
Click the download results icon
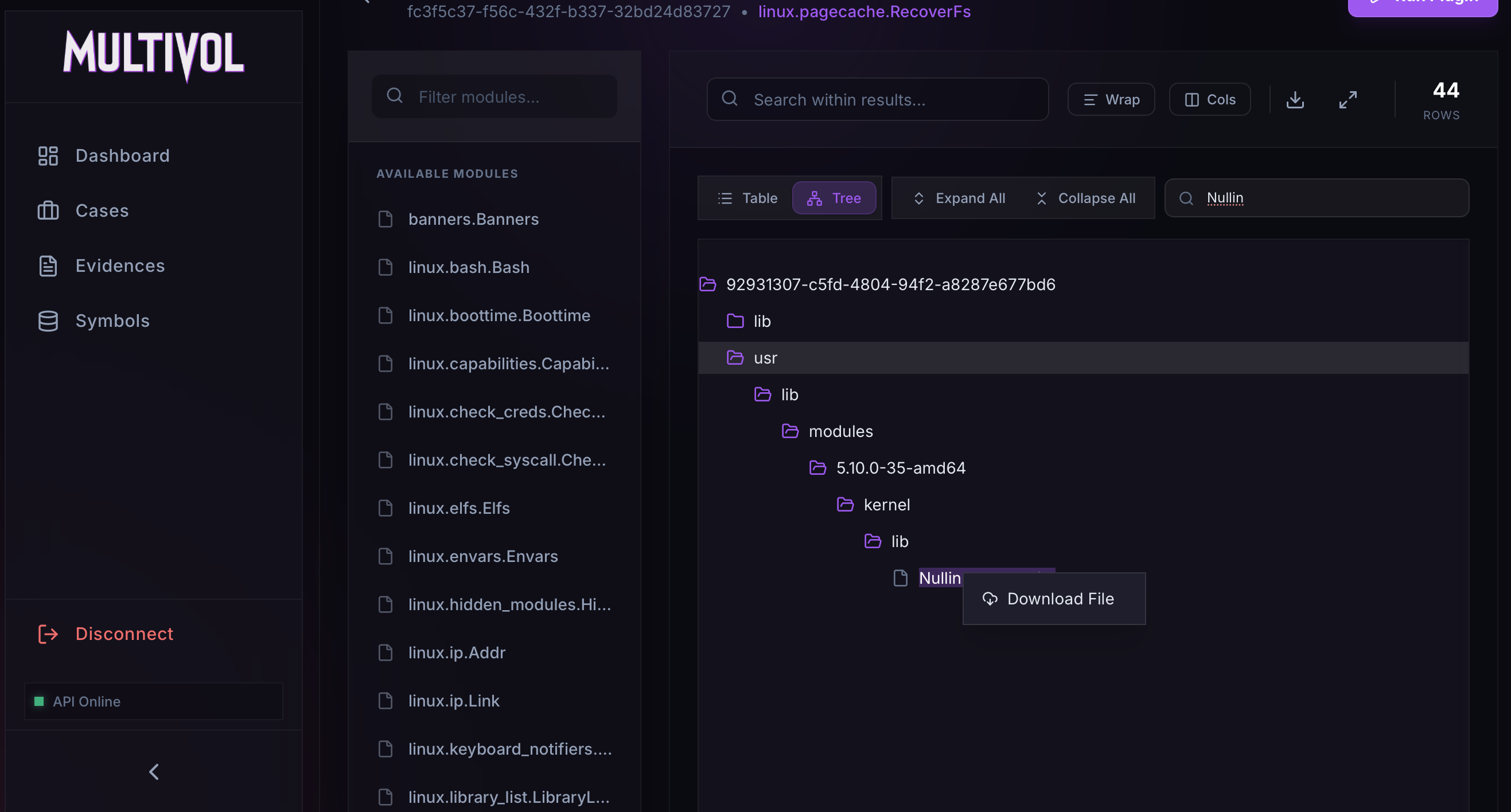pyautogui.click(x=1295, y=100)
